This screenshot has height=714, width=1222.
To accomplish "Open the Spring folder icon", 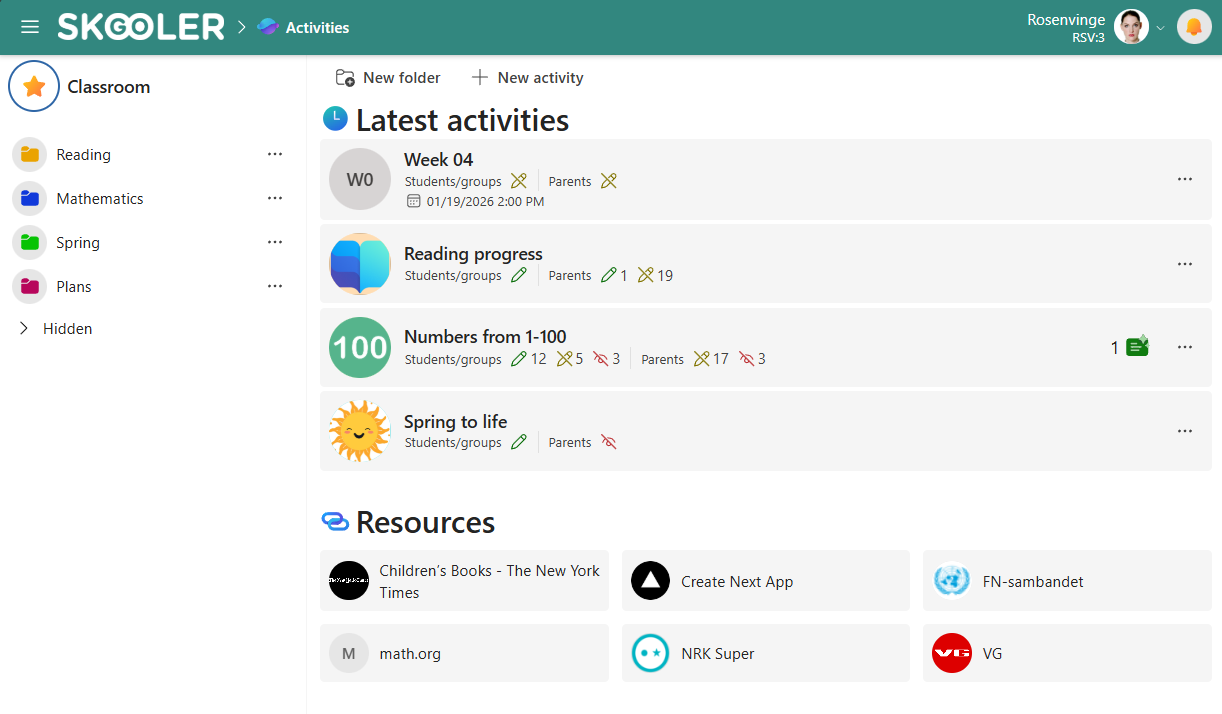I will coord(30,243).
